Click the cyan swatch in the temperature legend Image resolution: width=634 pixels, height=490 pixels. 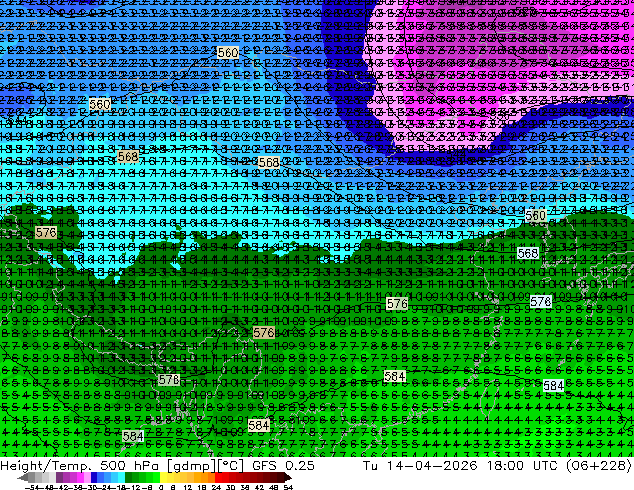[x=121, y=478]
